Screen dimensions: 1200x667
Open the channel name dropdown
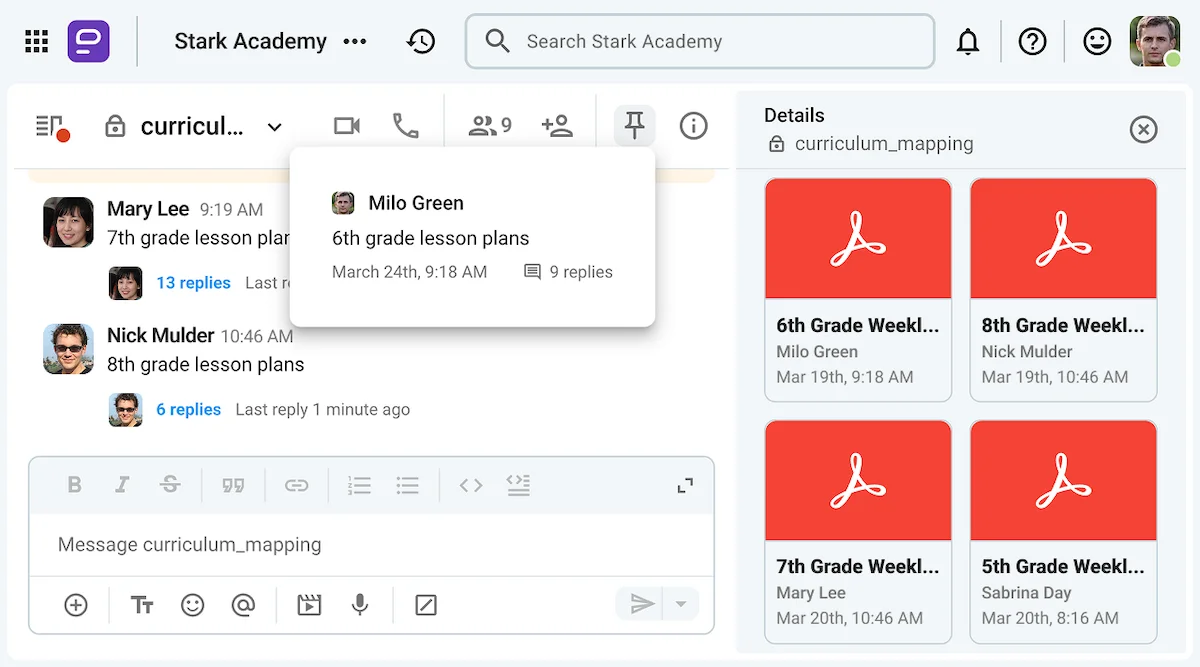point(274,127)
